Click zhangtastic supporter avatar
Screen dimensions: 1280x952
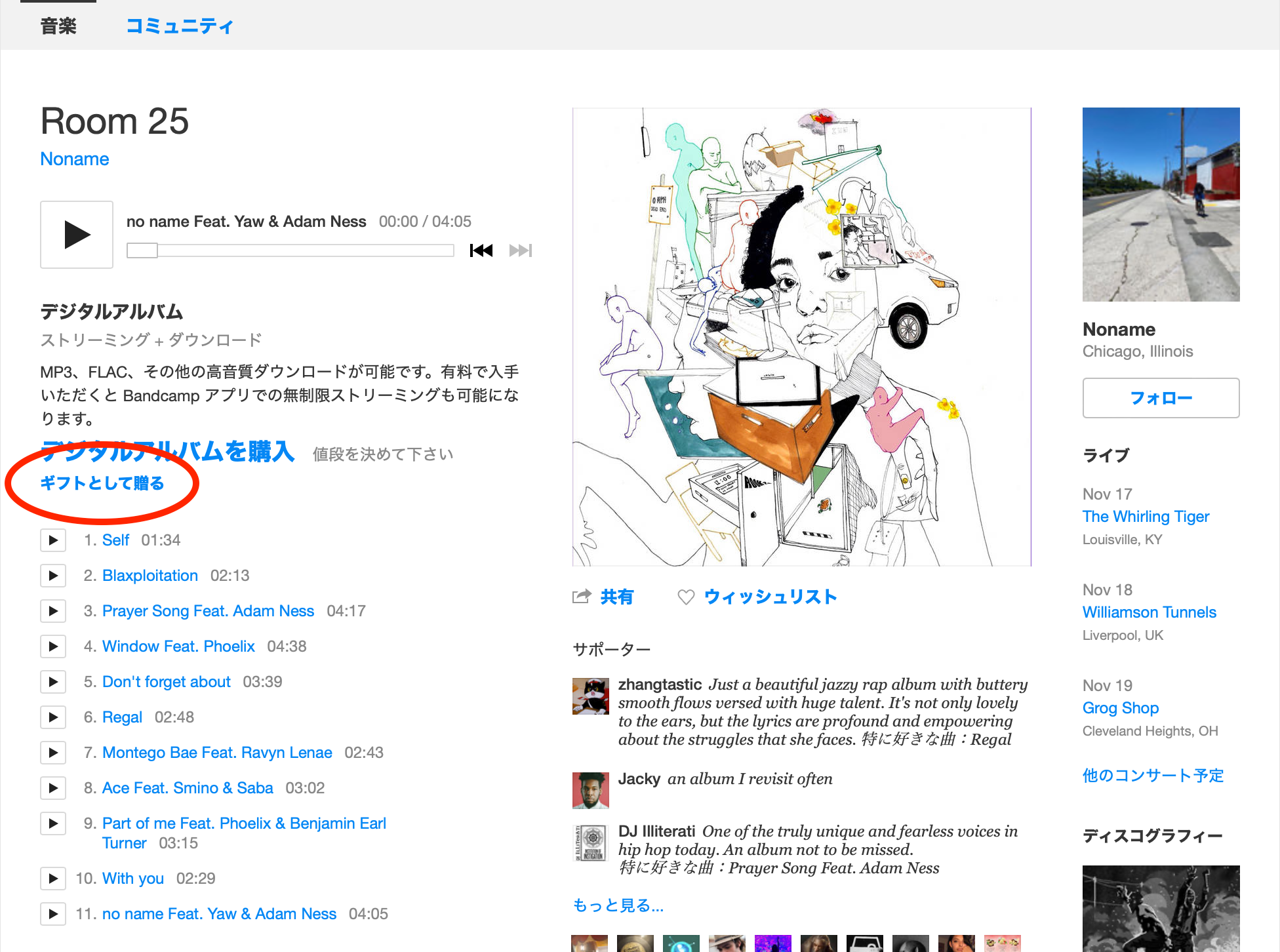point(591,696)
